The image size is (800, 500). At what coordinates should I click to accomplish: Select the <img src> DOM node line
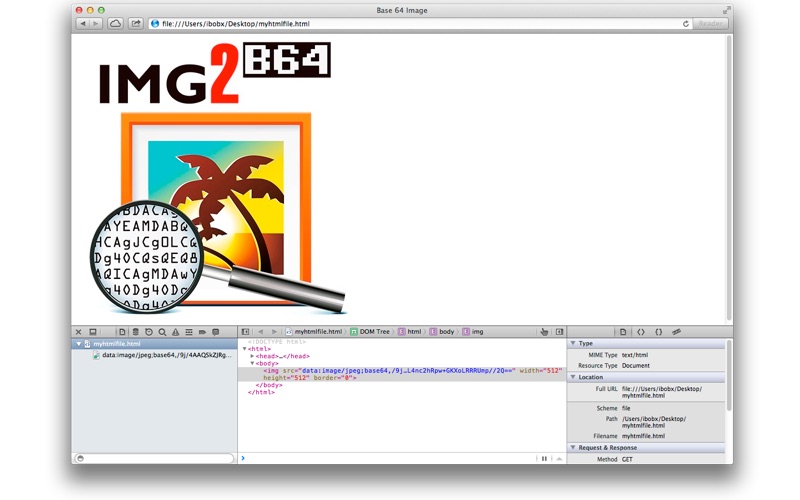pyautogui.click(x=402, y=374)
